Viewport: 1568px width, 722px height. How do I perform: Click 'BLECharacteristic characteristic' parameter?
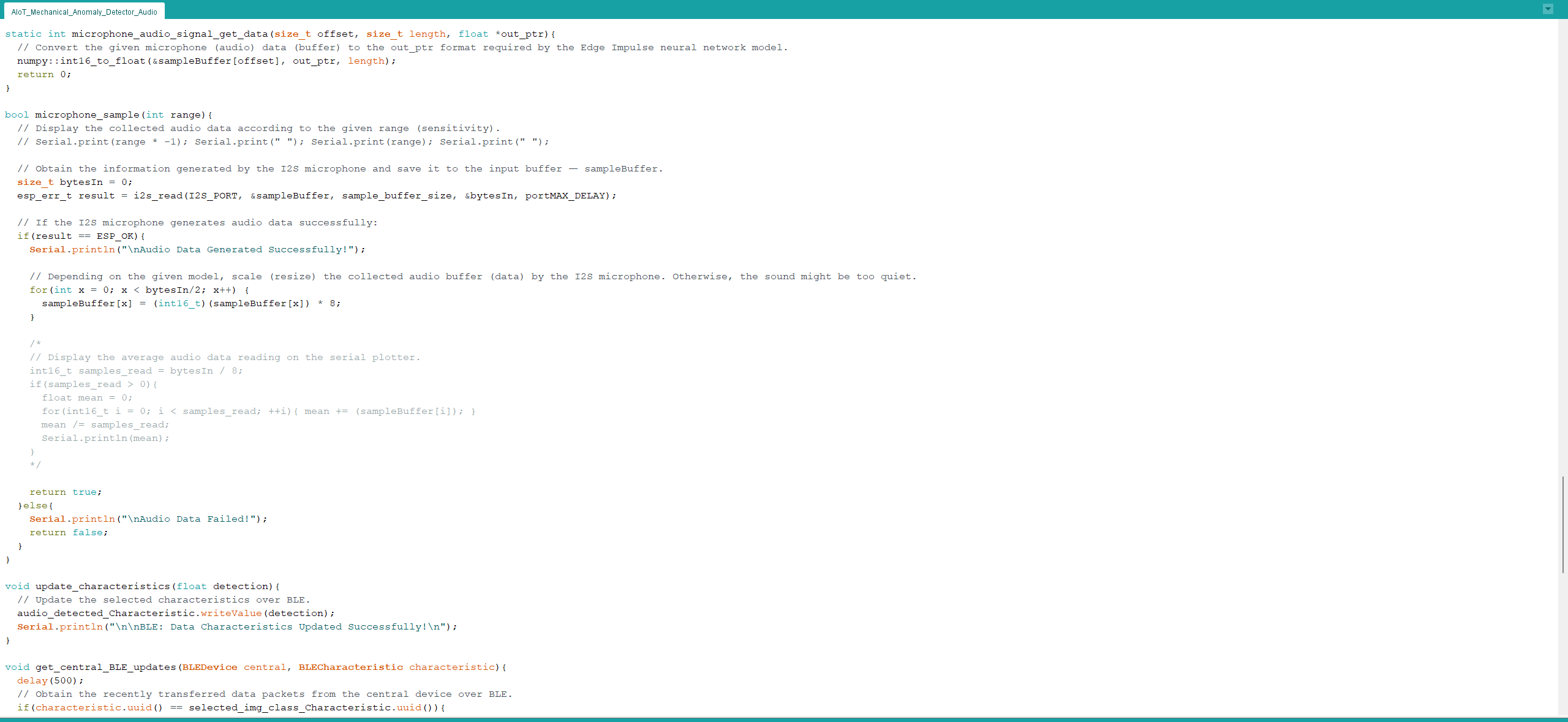click(x=397, y=667)
